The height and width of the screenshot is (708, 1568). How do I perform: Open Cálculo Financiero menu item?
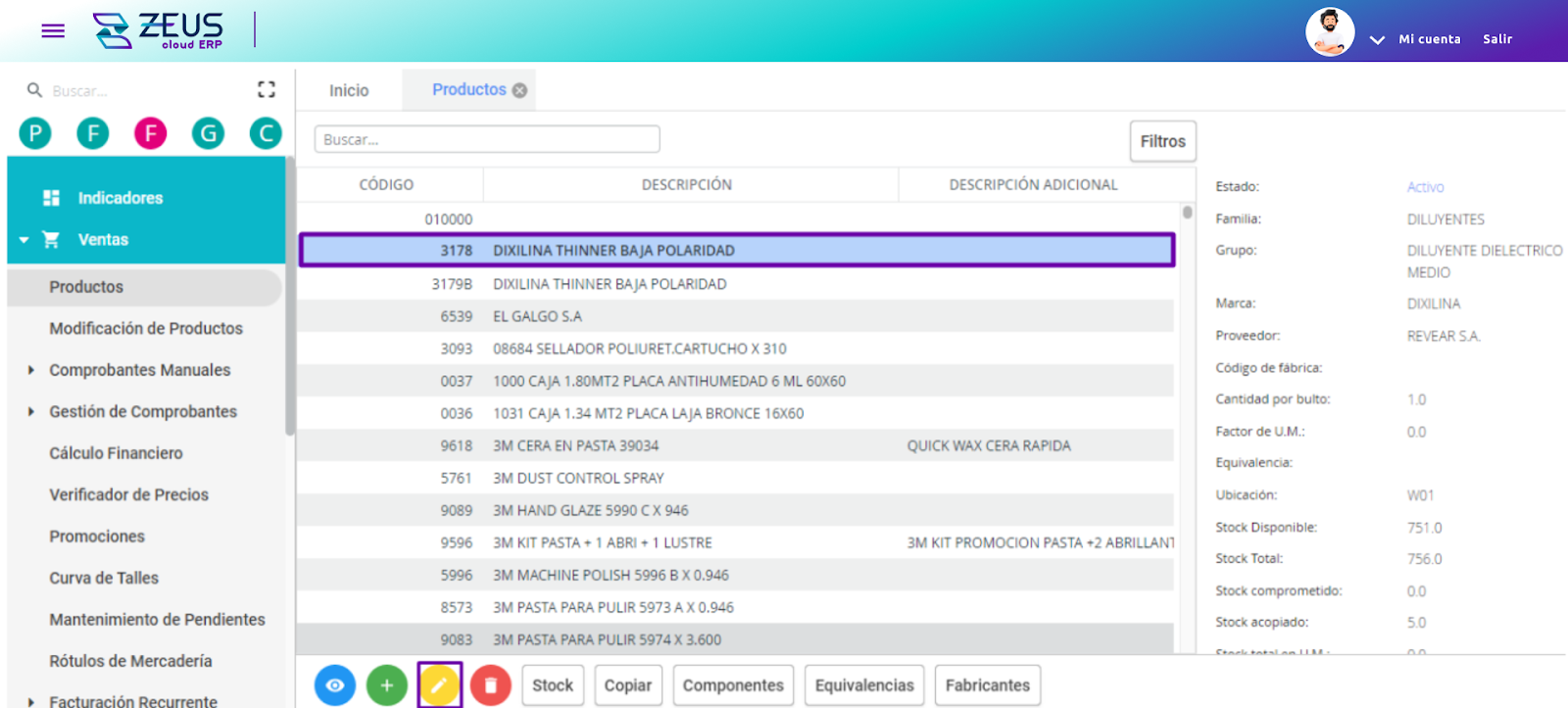pyautogui.click(x=116, y=453)
